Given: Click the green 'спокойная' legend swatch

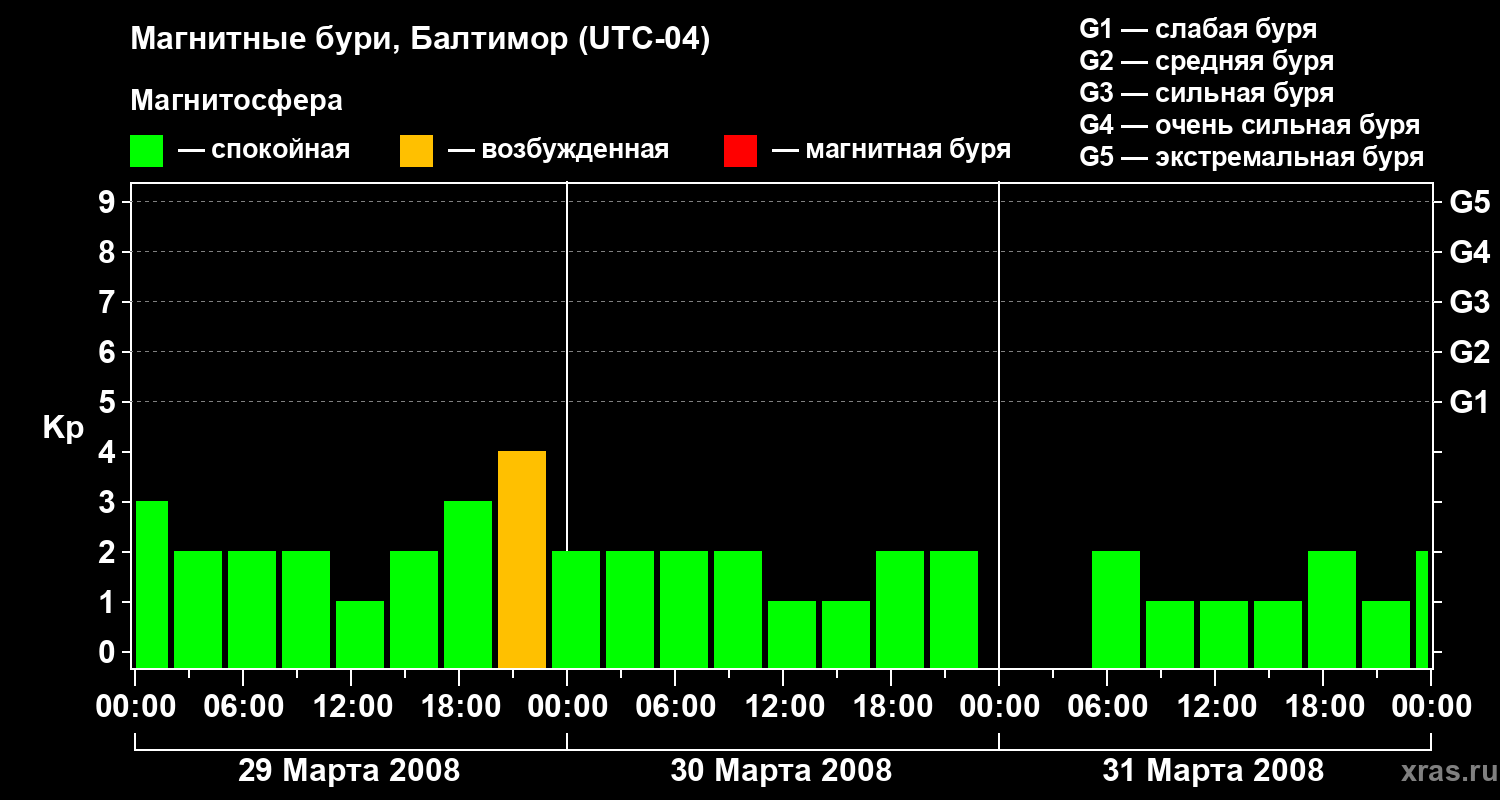Looking at the screenshot, I should coord(146,151).
